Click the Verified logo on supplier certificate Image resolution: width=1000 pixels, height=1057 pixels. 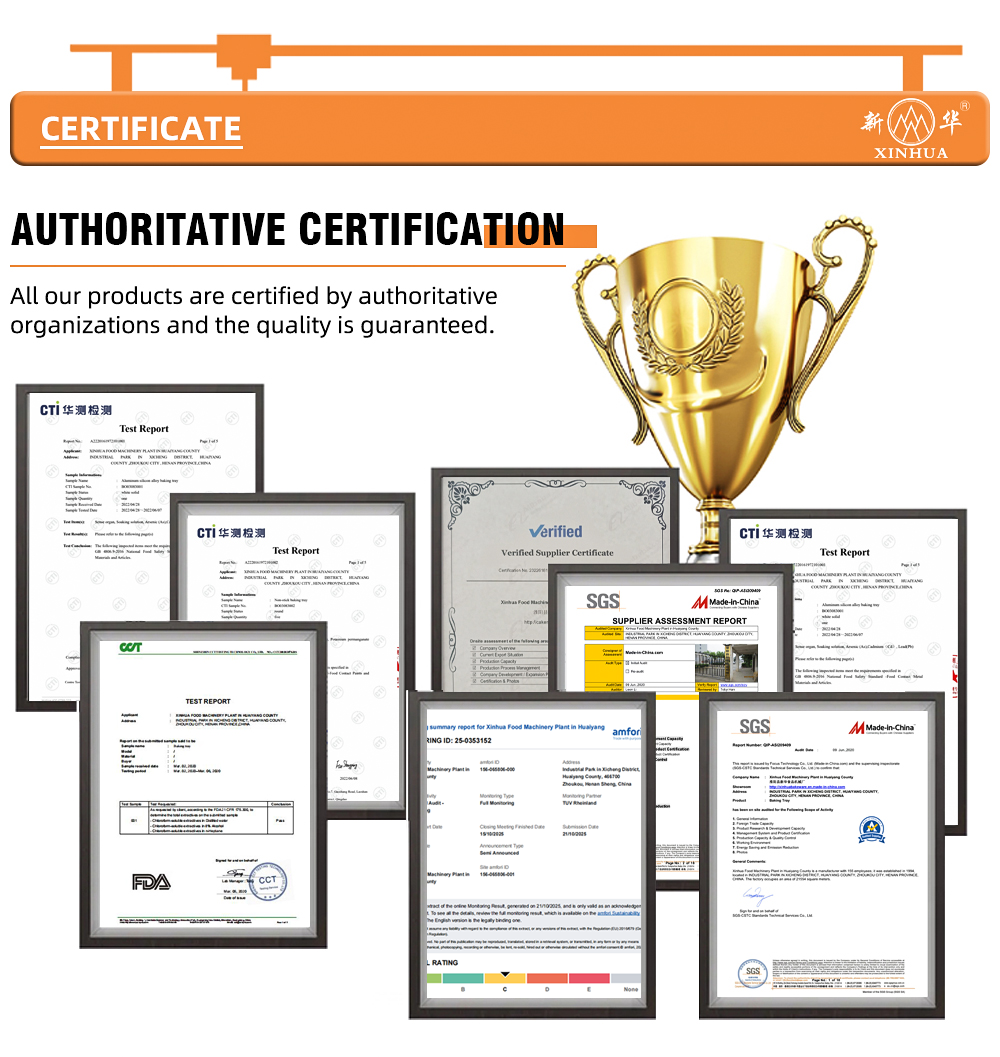556,531
